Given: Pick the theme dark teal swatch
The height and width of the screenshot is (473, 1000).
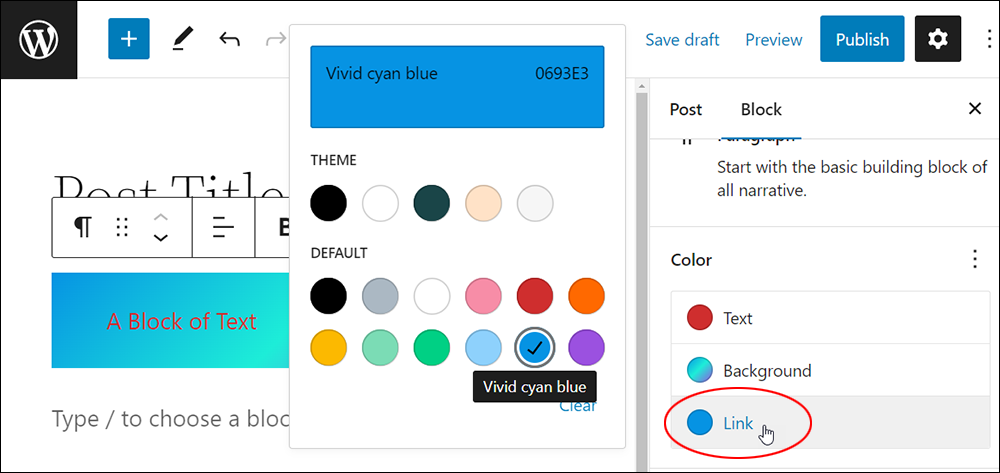Looking at the screenshot, I should tap(432, 203).
